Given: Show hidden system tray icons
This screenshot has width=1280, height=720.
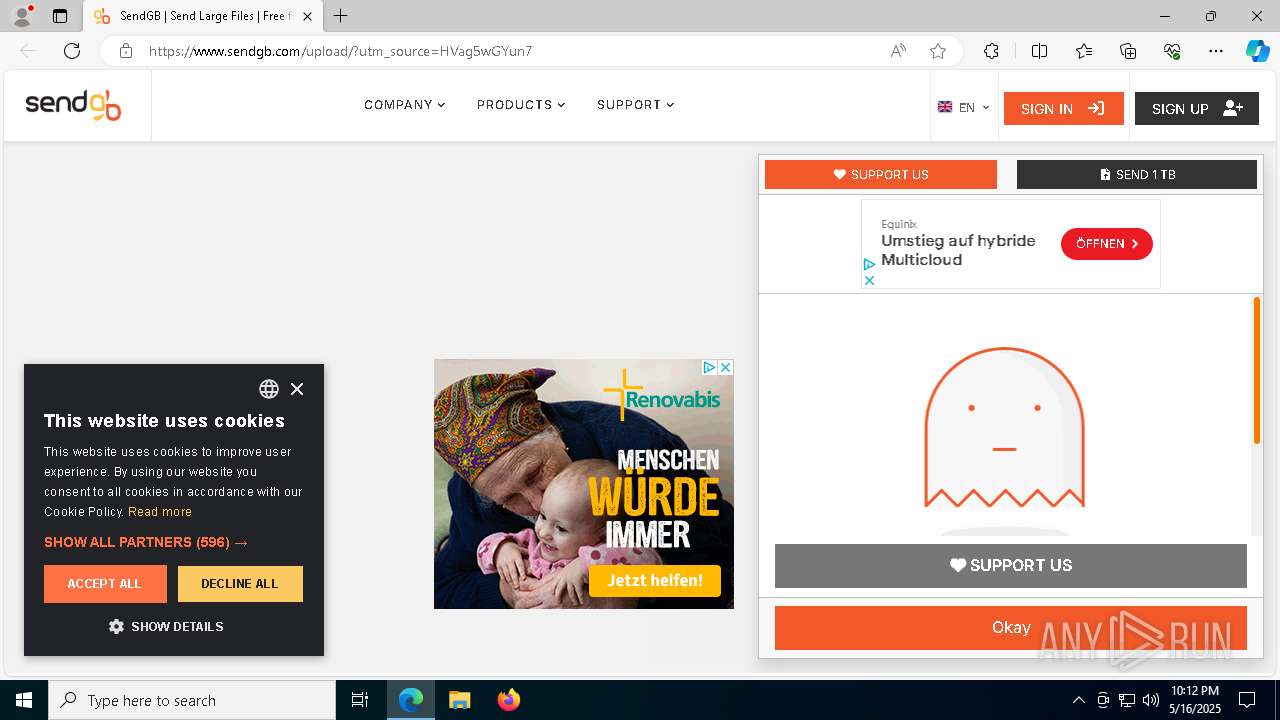Looking at the screenshot, I should click(1078, 700).
